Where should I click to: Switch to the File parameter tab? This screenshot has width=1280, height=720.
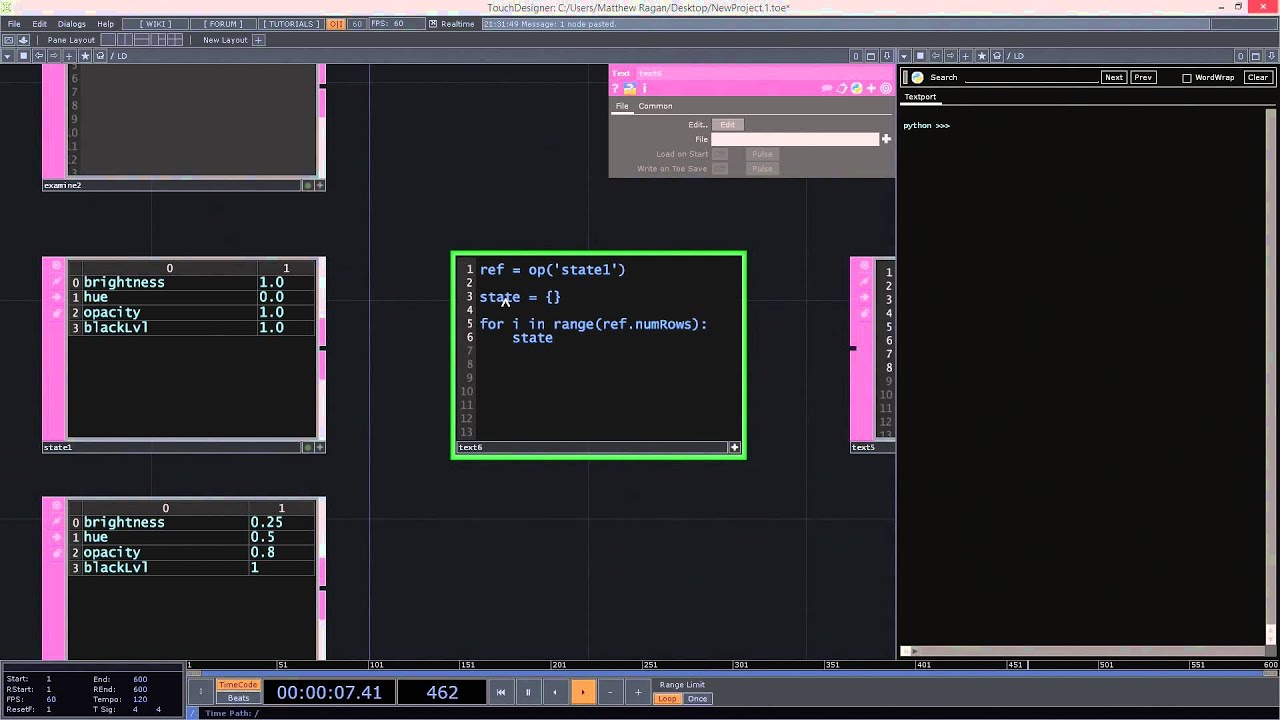tap(622, 106)
